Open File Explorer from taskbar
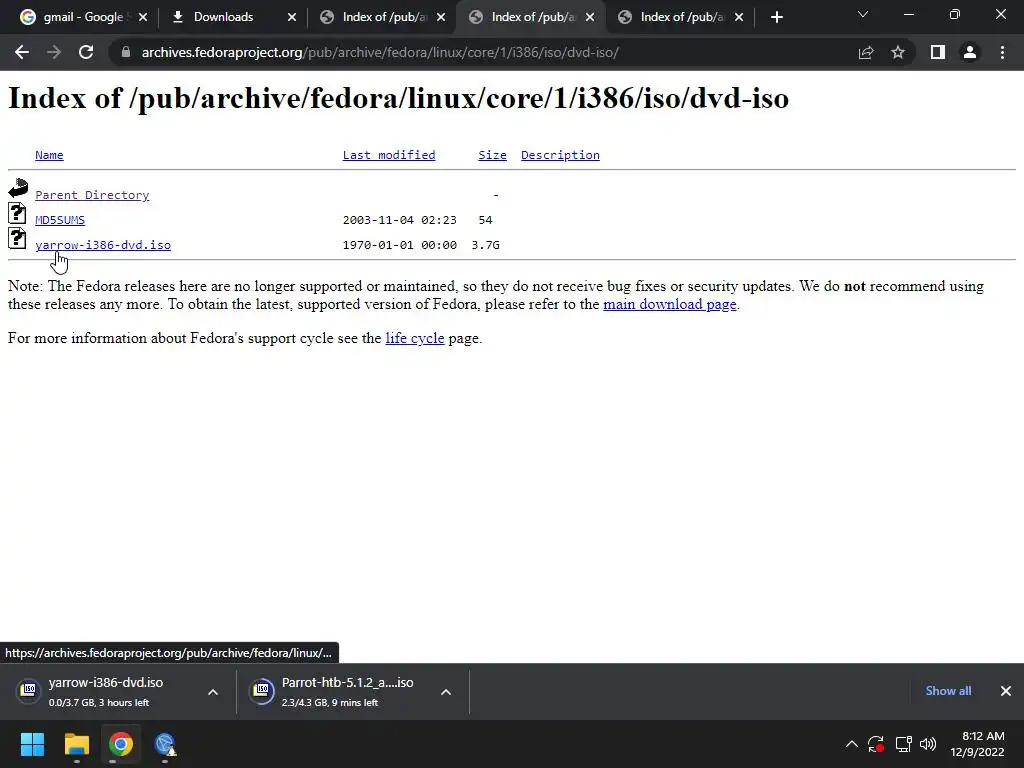The width and height of the screenshot is (1024, 768). click(76, 744)
